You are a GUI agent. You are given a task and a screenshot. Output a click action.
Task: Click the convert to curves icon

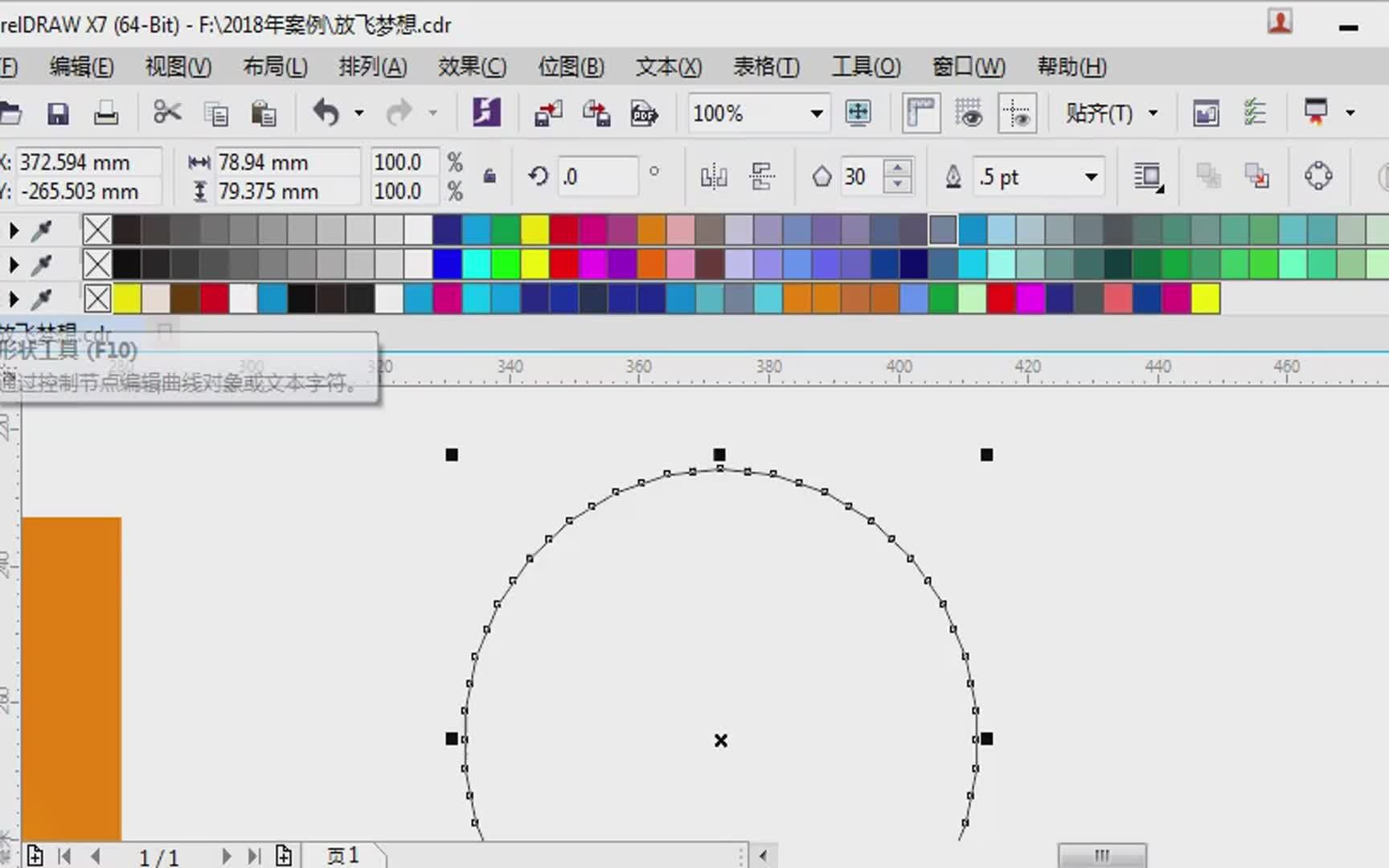coord(1318,176)
